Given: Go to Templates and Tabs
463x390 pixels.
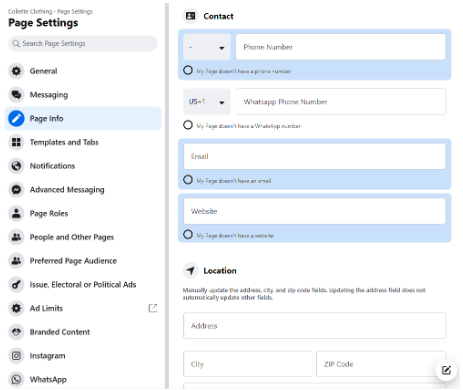Looking at the screenshot, I should tap(83, 142).
